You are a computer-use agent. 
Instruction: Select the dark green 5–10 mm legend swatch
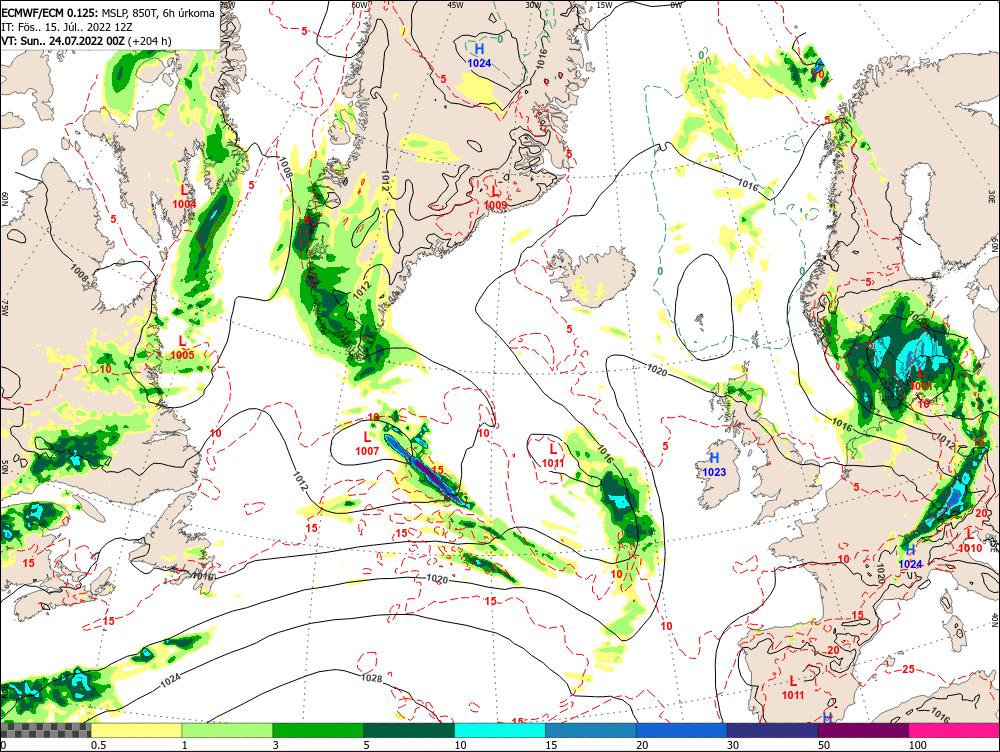[x=409, y=730]
